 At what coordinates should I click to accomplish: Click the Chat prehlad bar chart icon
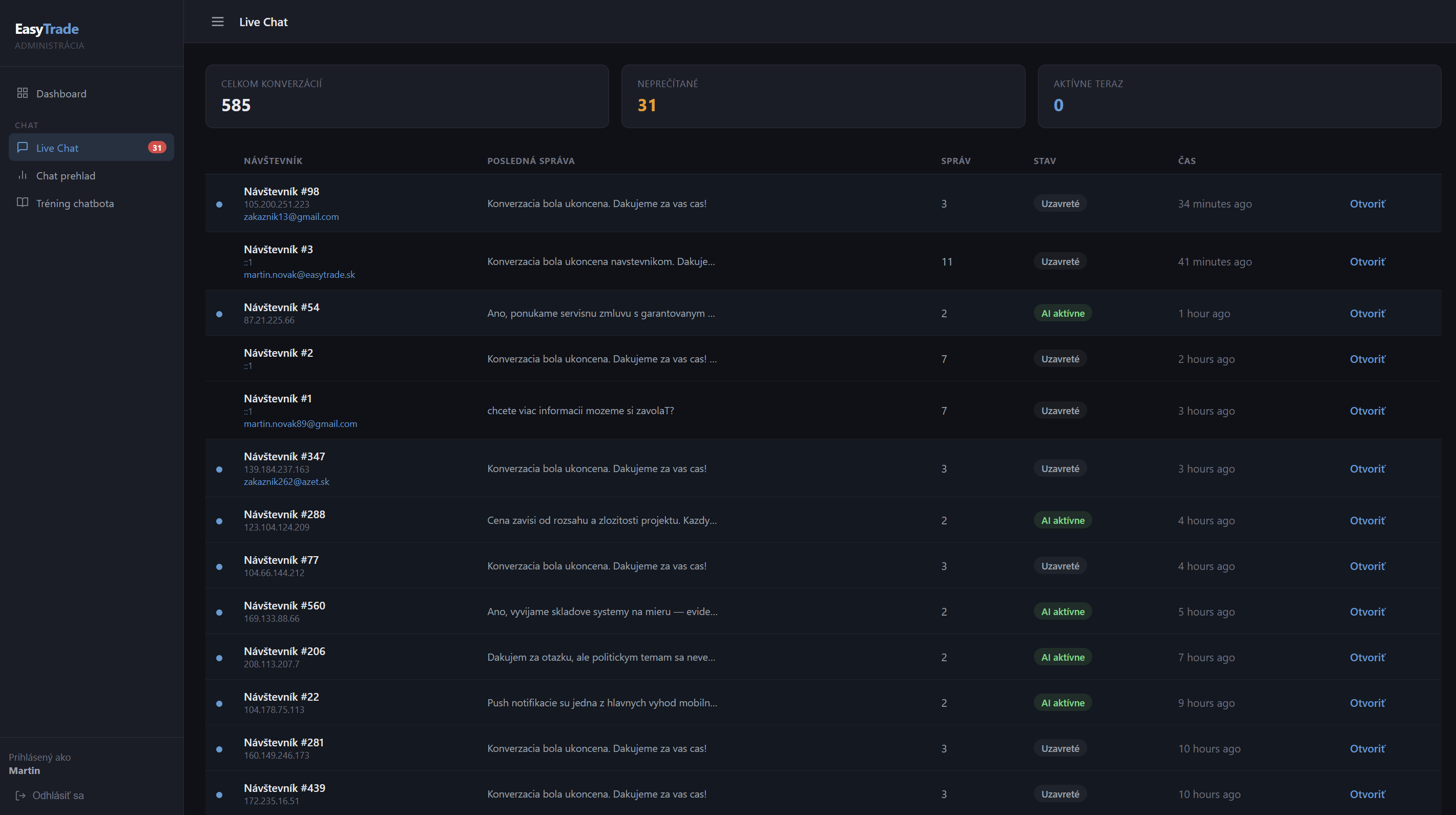[23, 175]
